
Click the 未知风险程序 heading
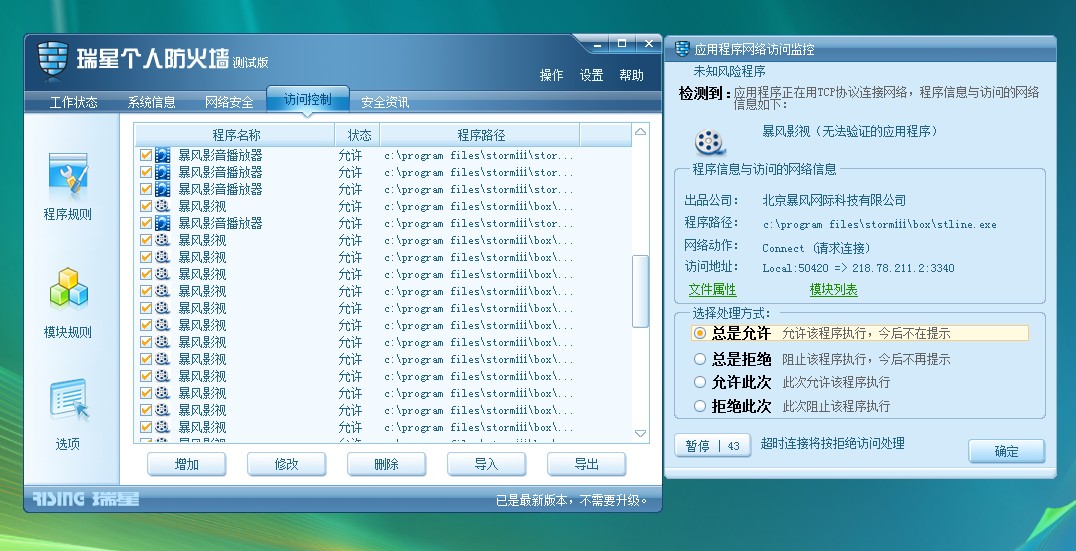(x=729, y=71)
